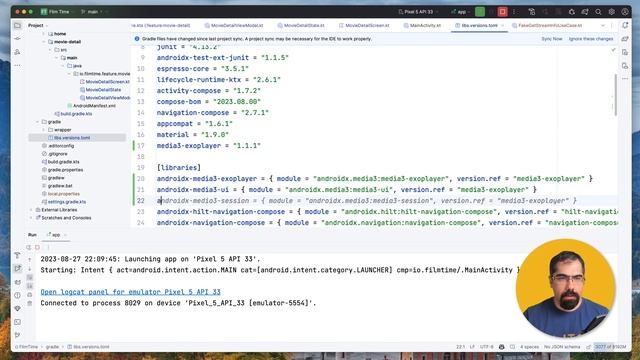Click Ignore these changes link

pyautogui.click(x=591, y=39)
